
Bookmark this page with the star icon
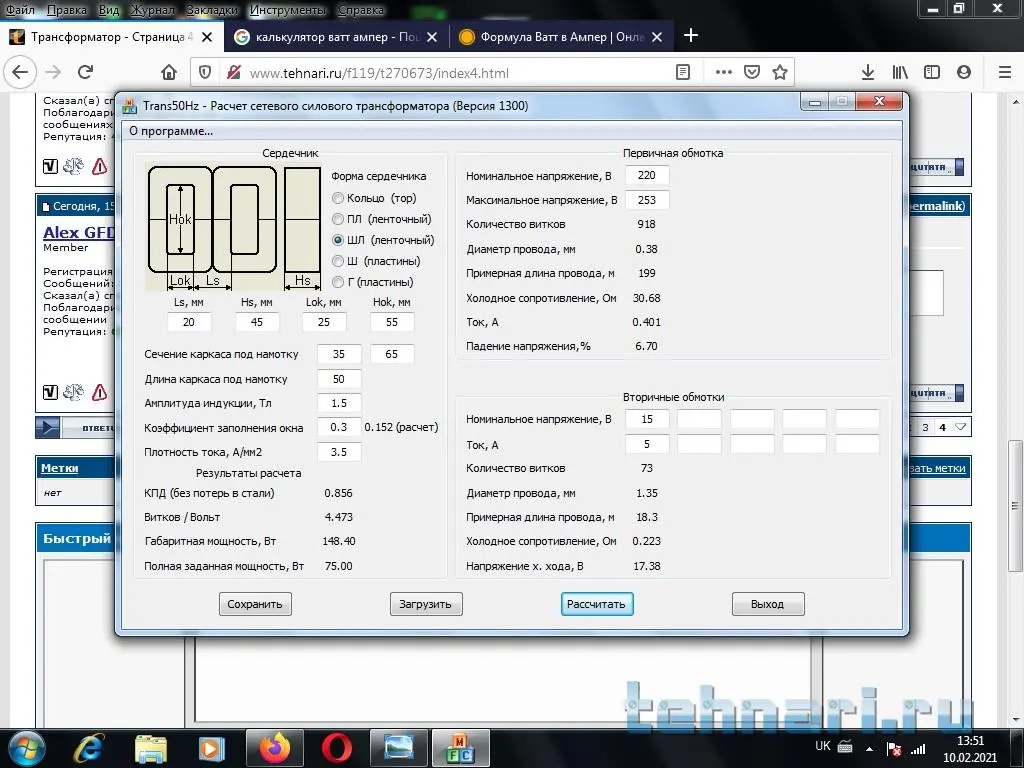click(x=780, y=72)
